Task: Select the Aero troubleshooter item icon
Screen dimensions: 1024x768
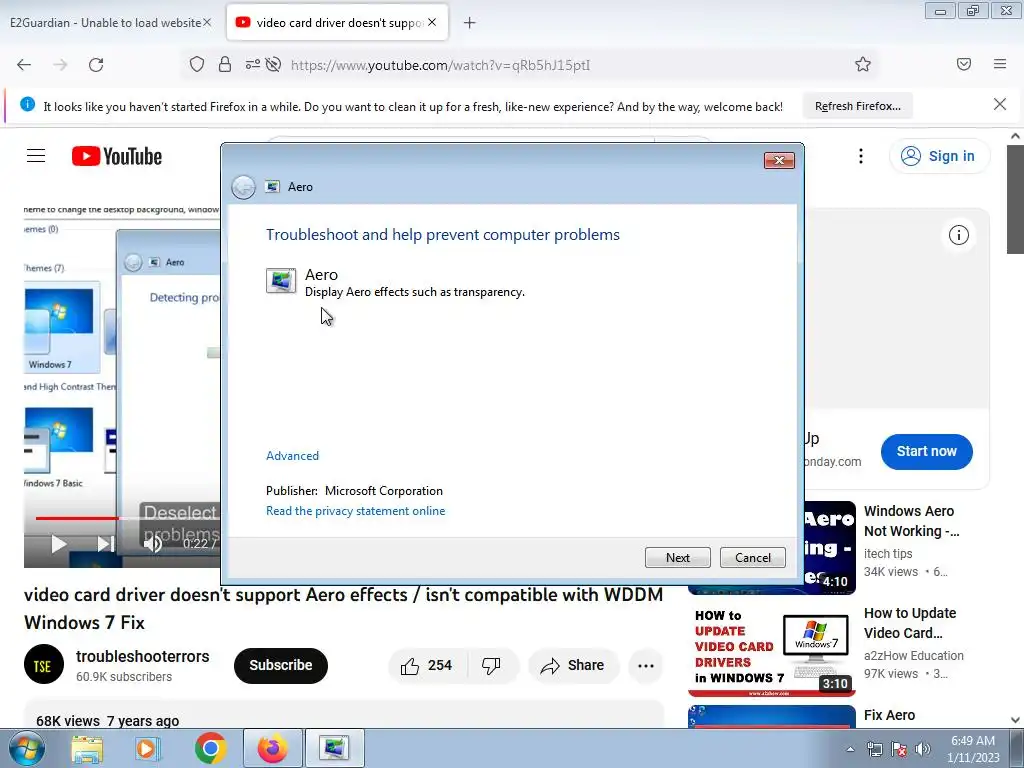Action: (x=281, y=281)
